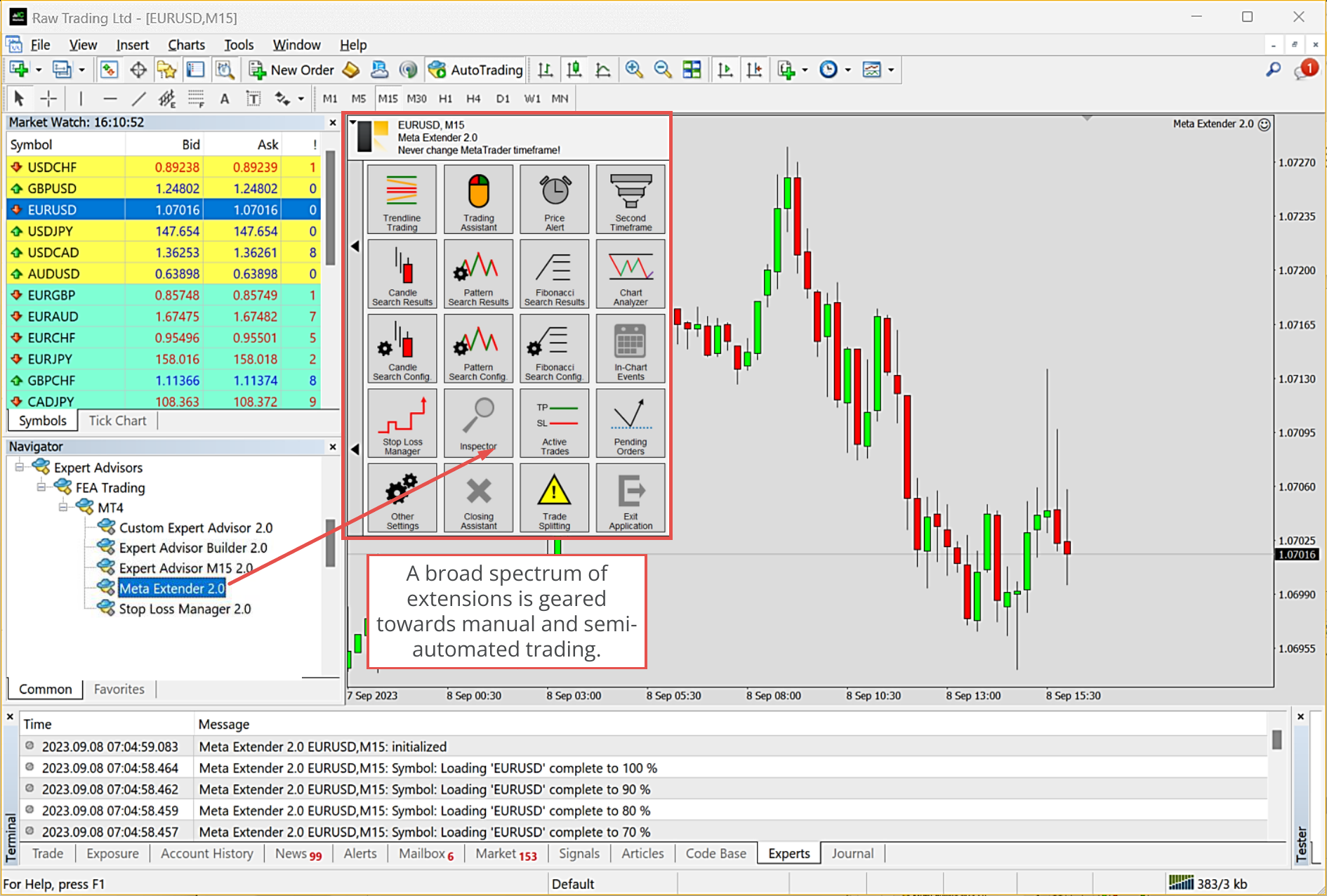Draw a trendline with line tool
The image size is (1327, 896).
click(x=139, y=98)
